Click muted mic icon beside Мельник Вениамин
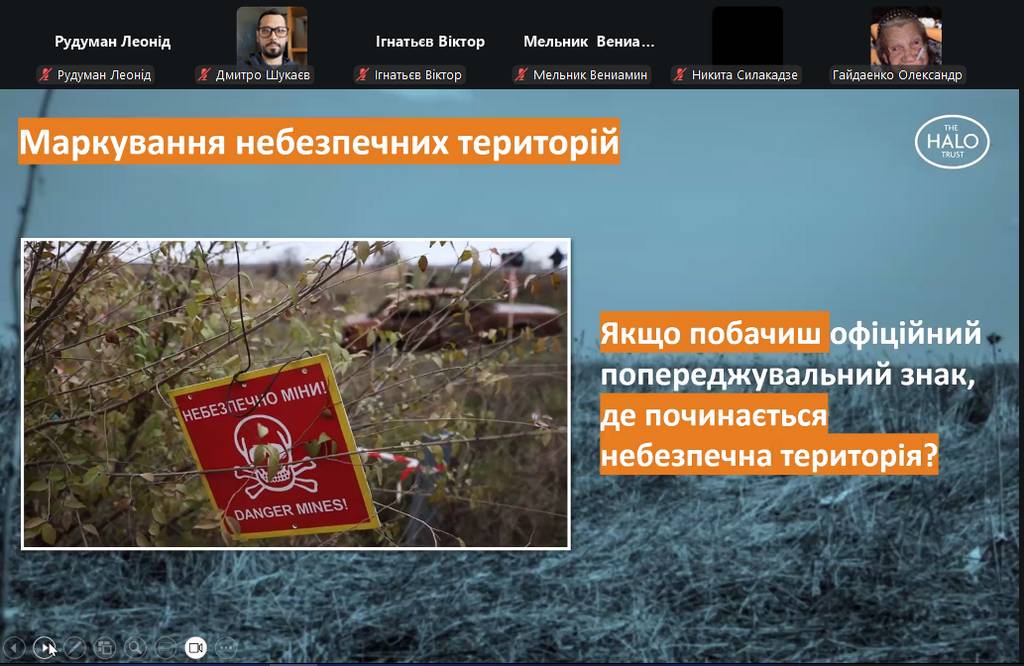This screenshot has height=666, width=1024. point(521,75)
